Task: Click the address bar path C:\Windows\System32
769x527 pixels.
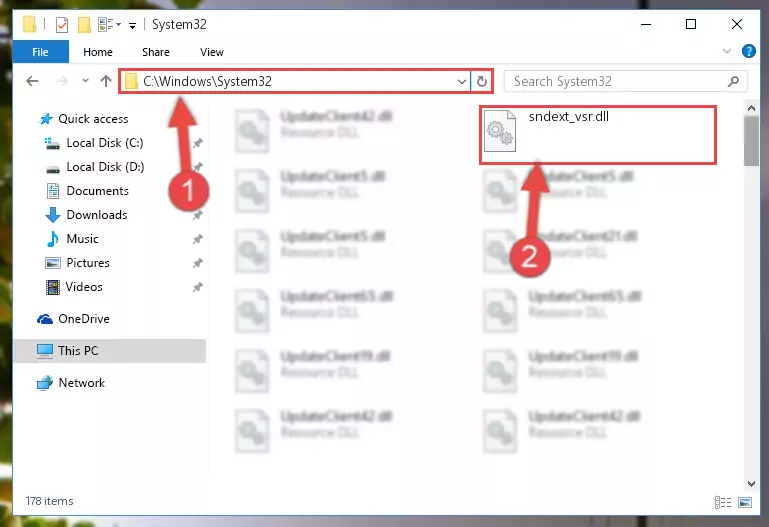Action: (x=207, y=81)
